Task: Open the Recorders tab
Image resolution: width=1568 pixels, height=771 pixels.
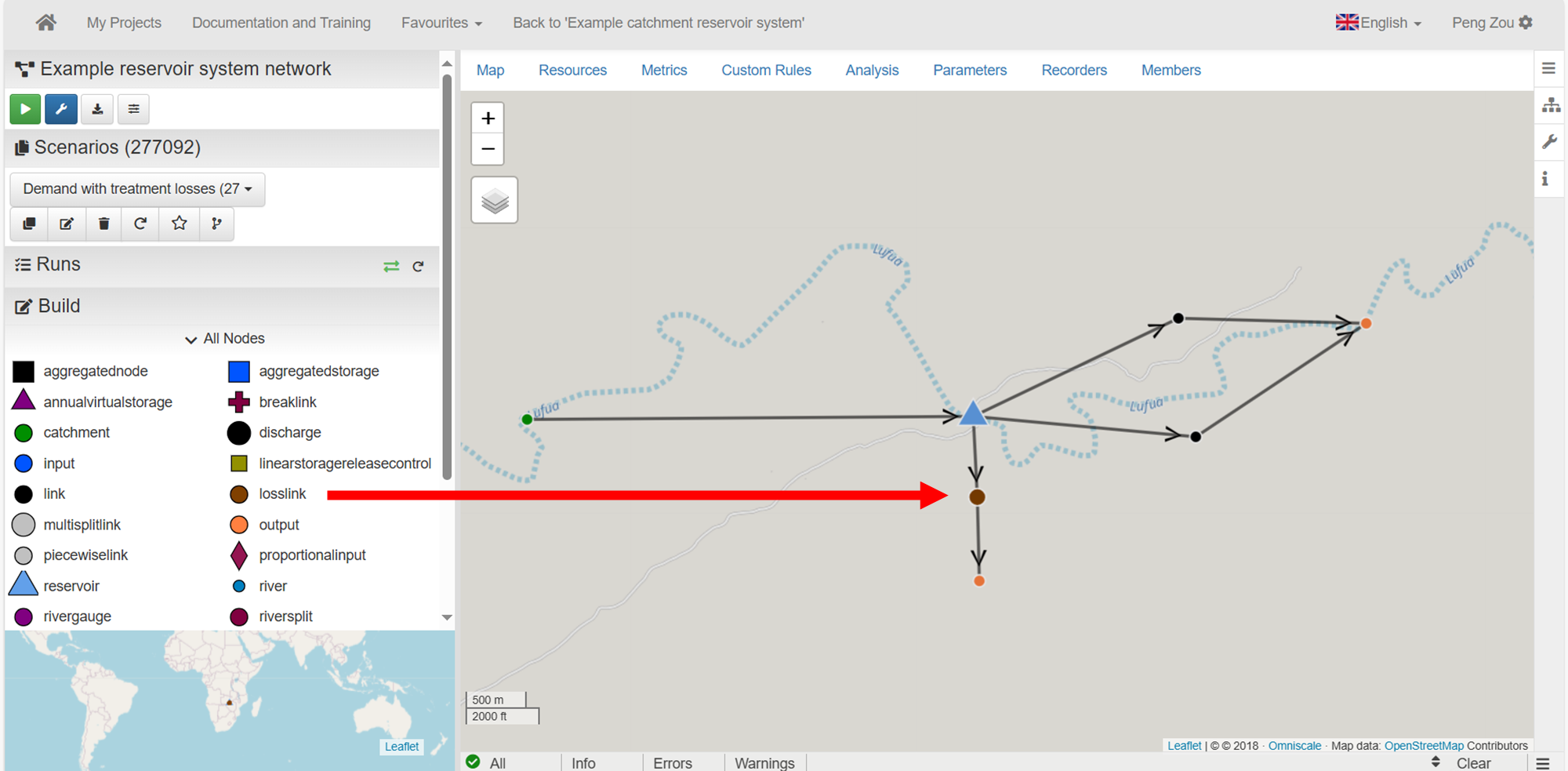Action: (x=1073, y=71)
